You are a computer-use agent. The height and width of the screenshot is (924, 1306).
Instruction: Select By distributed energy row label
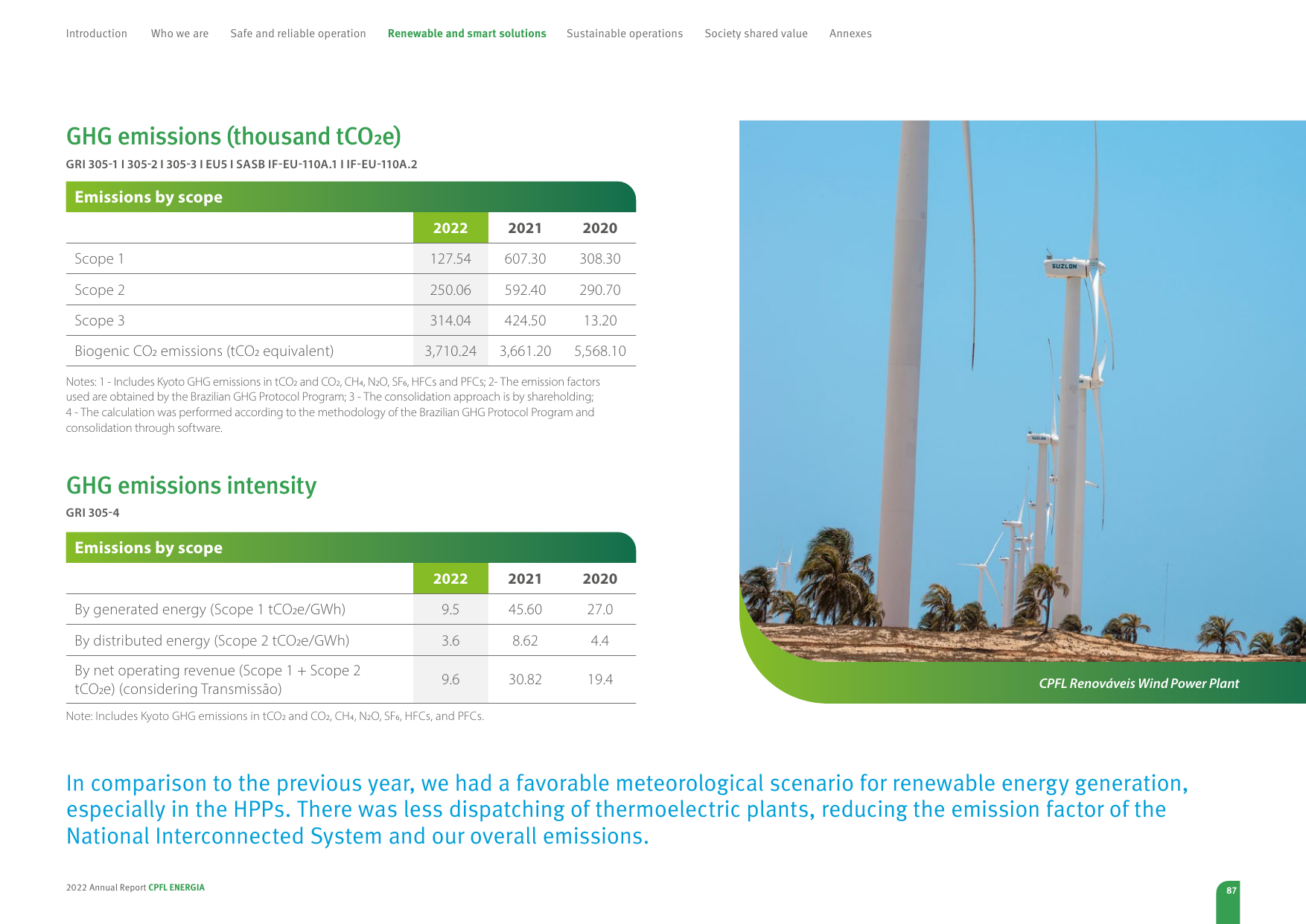point(211,640)
